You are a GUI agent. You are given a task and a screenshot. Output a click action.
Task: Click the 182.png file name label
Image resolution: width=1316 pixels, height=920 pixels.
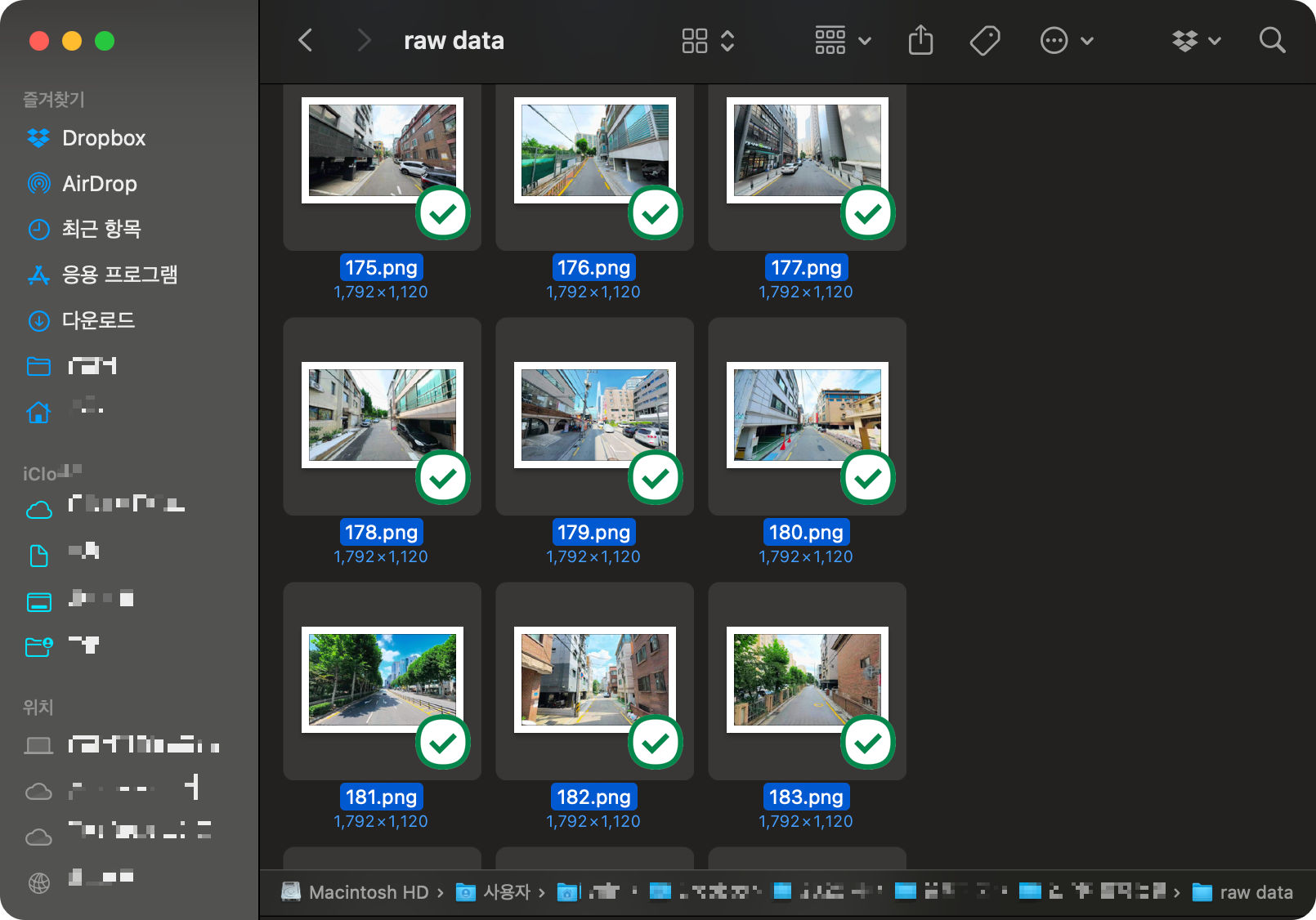click(x=593, y=797)
